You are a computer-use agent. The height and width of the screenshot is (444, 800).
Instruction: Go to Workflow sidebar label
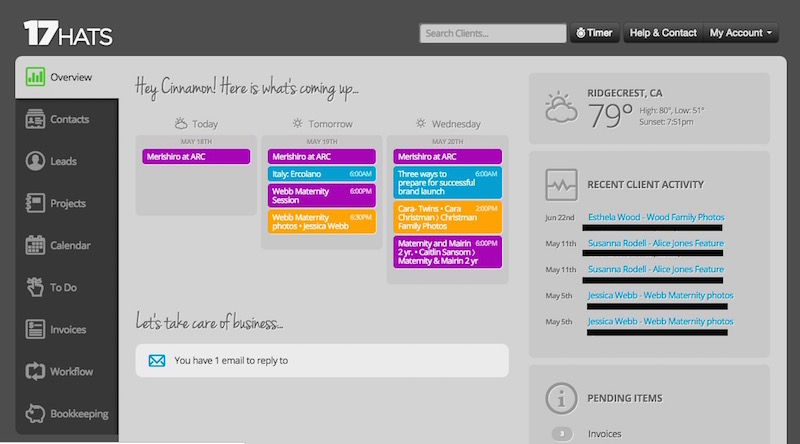71,372
